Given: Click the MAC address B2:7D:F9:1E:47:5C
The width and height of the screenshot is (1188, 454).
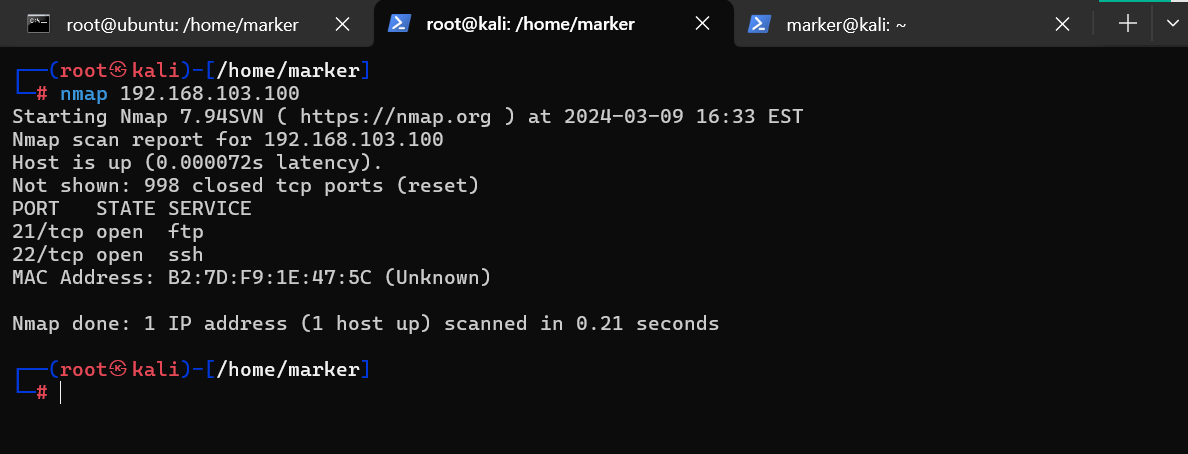Looking at the screenshot, I should (270, 277).
